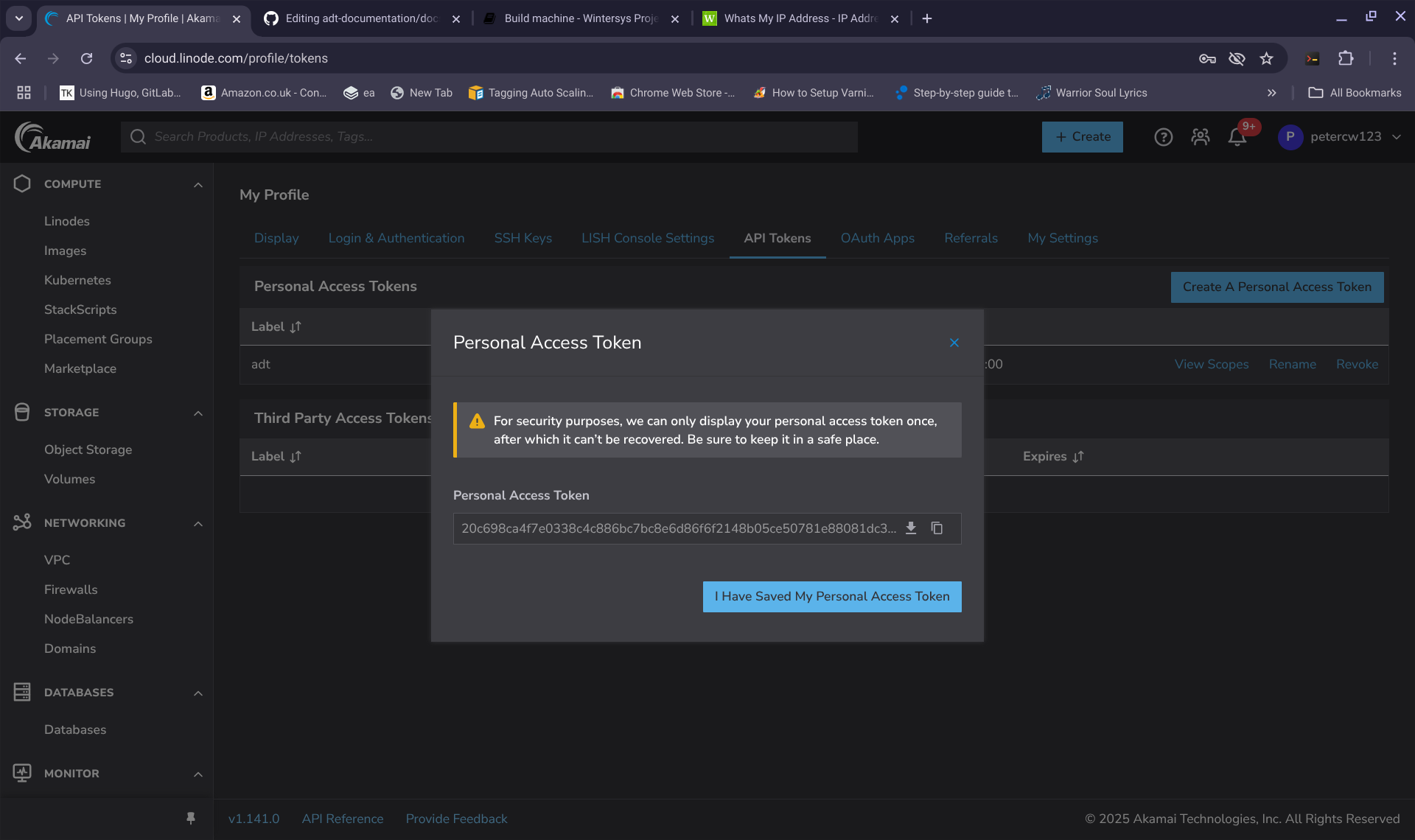Toggle Label sort in Personal Access Tokens
The height and width of the screenshot is (840, 1415).
[276, 326]
